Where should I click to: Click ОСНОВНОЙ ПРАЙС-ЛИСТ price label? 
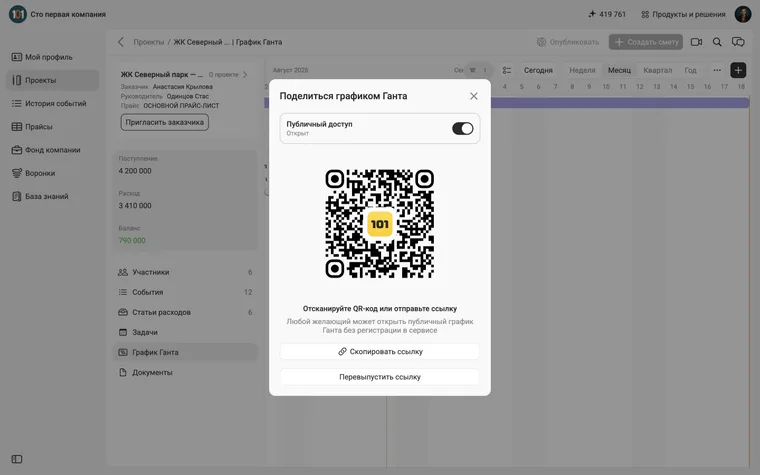point(181,105)
